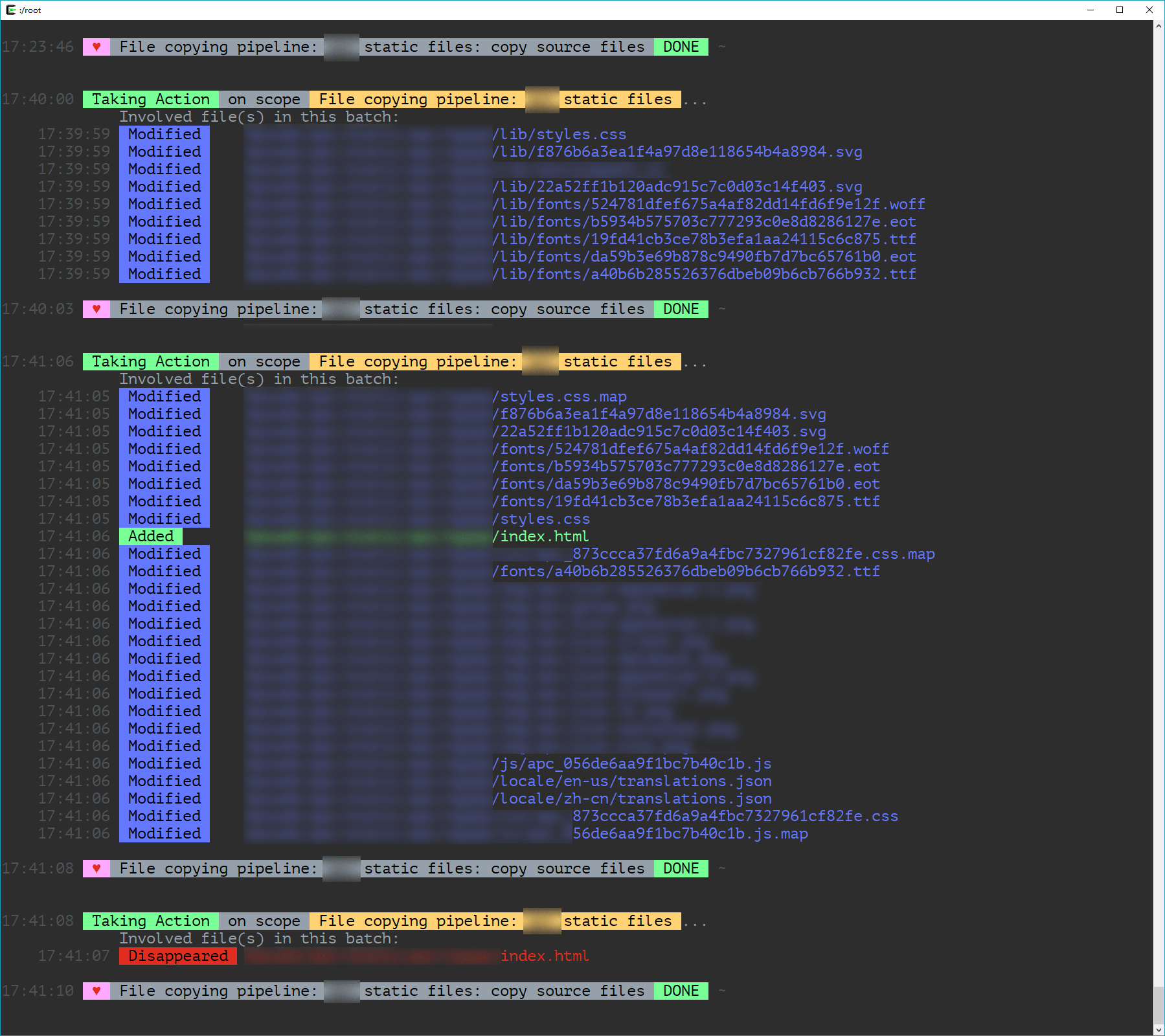
Task: Click Taking Action label at 17:41:08
Action: coord(151,921)
